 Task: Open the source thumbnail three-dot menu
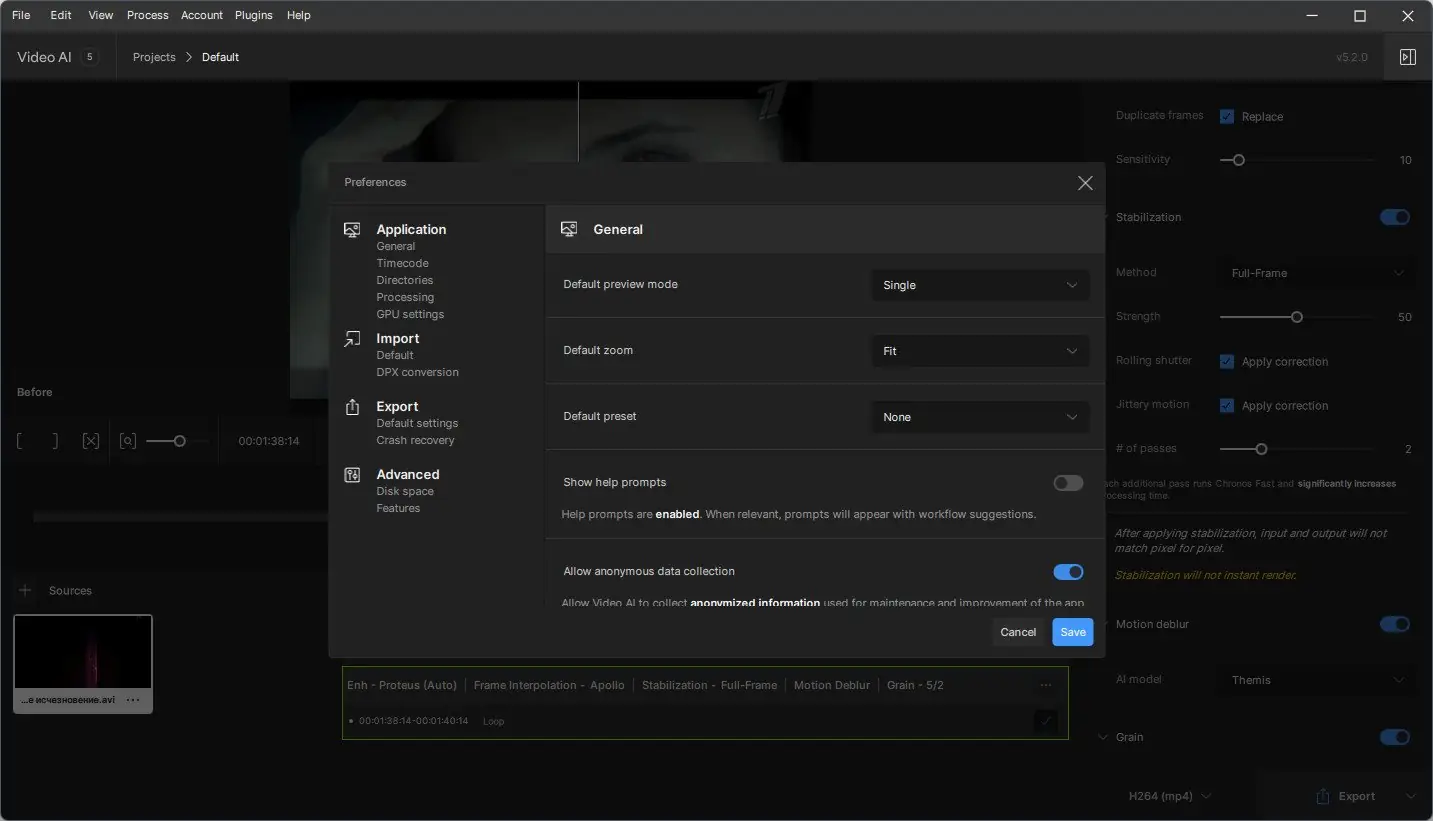(x=133, y=700)
